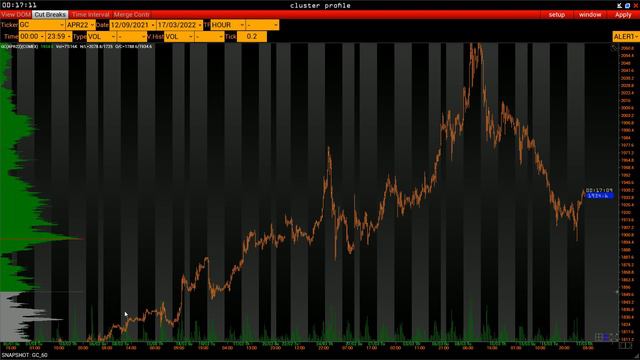
Task: Click the grid layout icon at chart bottom-right
Action: click(x=599, y=337)
